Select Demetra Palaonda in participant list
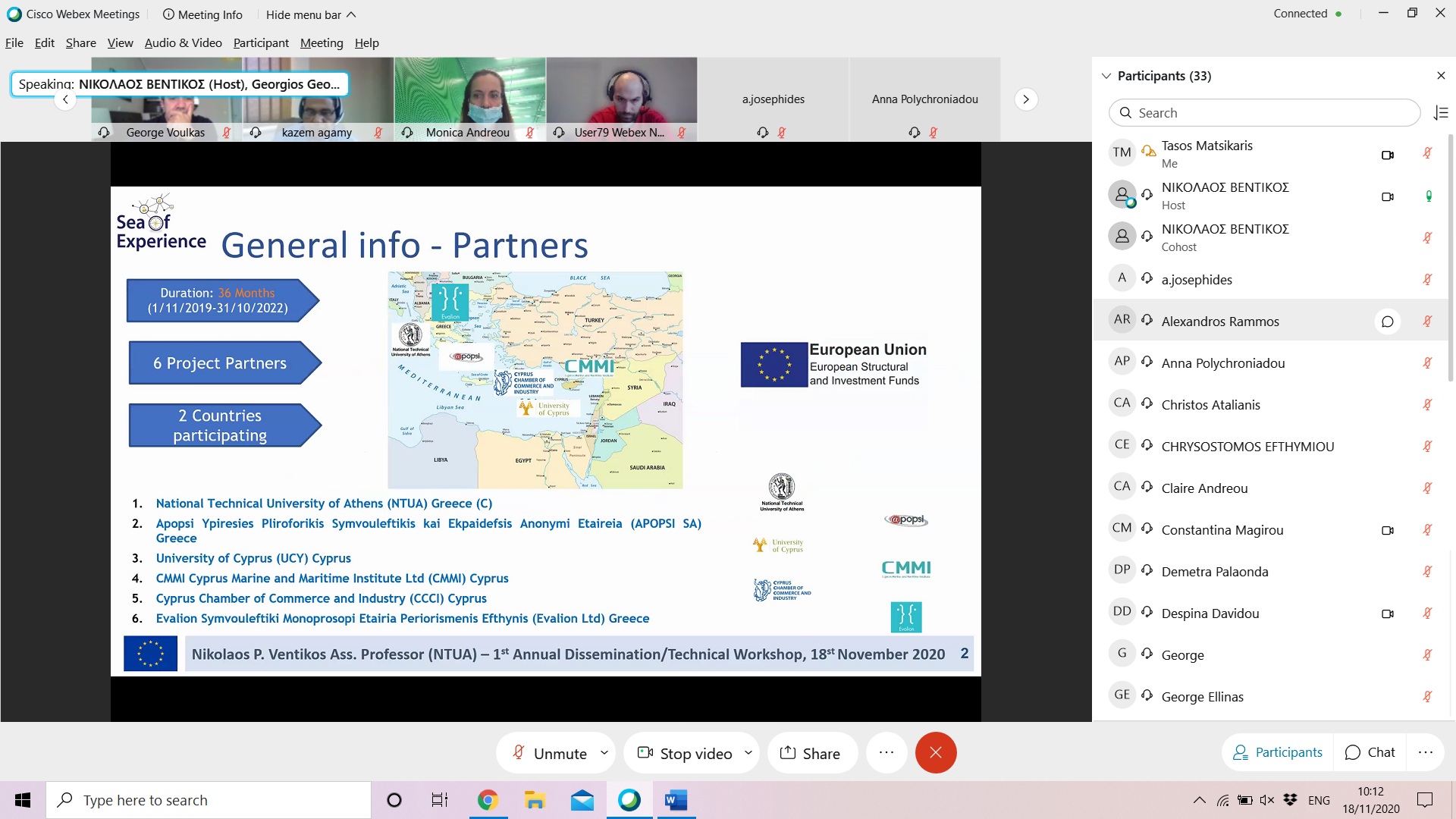Viewport: 1456px width, 819px height. (x=1270, y=571)
